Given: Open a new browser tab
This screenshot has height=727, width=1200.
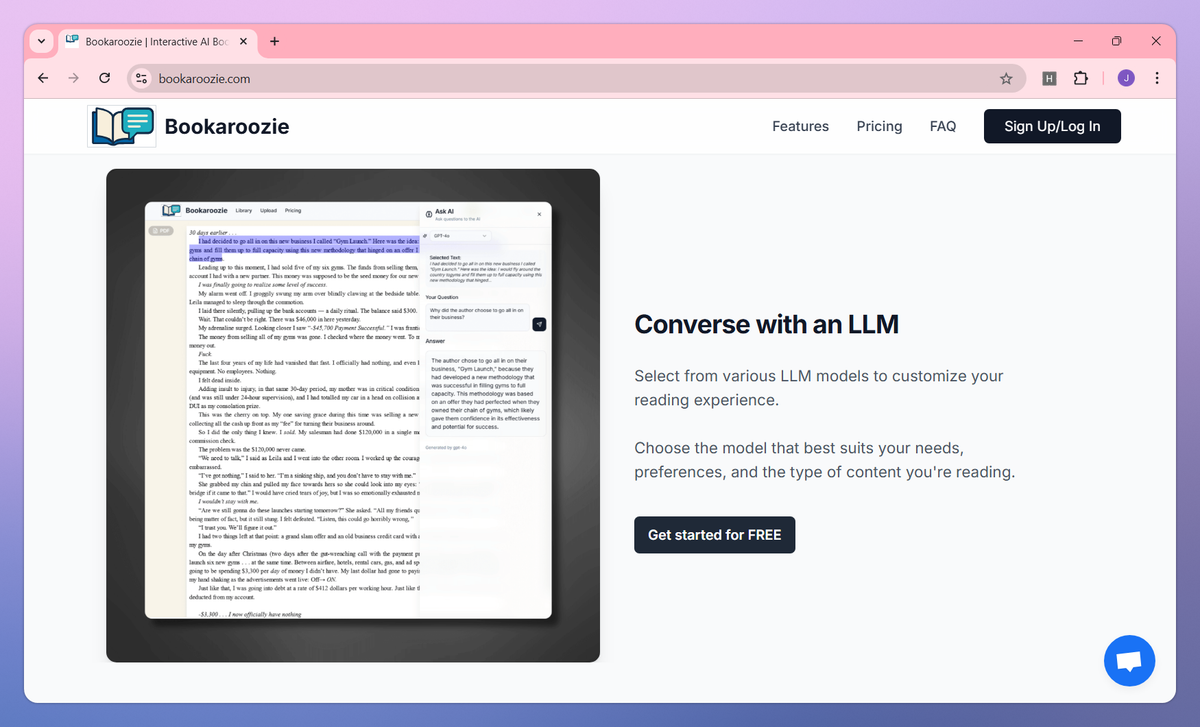Looking at the screenshot, I should pyautogui.click(x=274, y=41).
